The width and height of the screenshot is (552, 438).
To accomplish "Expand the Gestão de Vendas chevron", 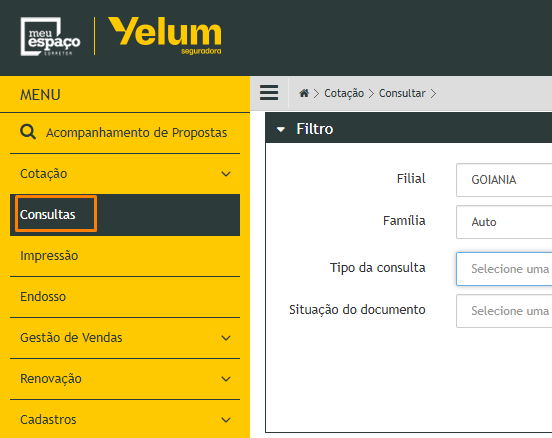I will (x=226, y=338).
